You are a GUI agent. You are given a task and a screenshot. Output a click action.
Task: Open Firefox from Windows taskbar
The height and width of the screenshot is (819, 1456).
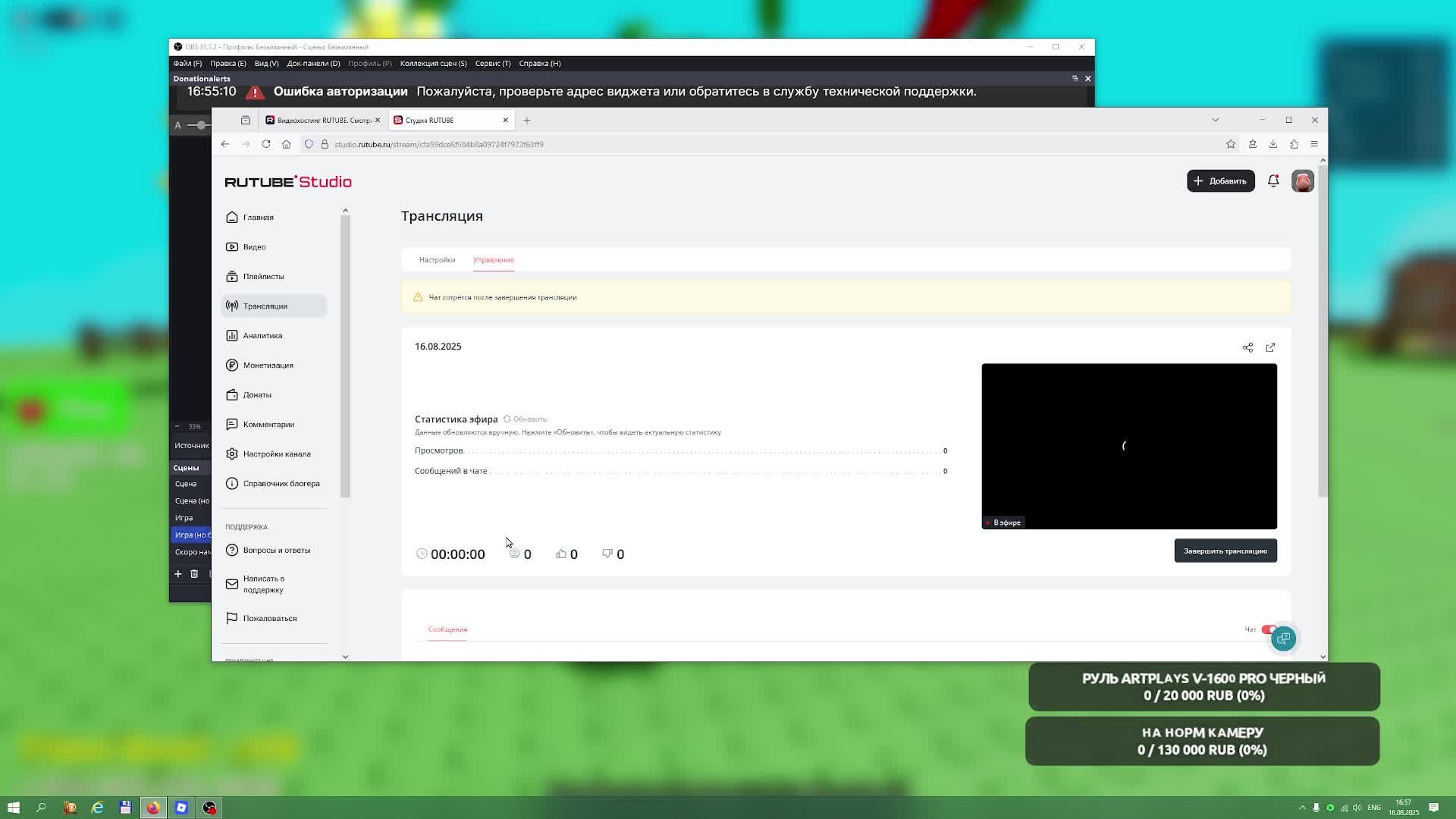click(x=153, y=808)
